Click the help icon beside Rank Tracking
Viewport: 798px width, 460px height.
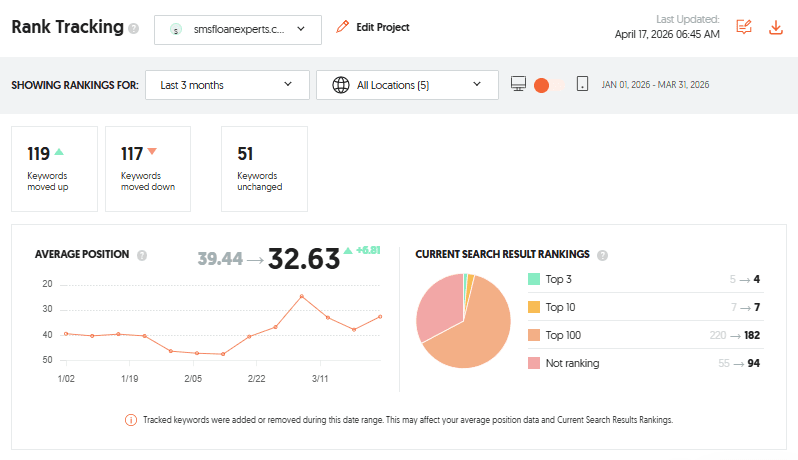click(133, 28)
